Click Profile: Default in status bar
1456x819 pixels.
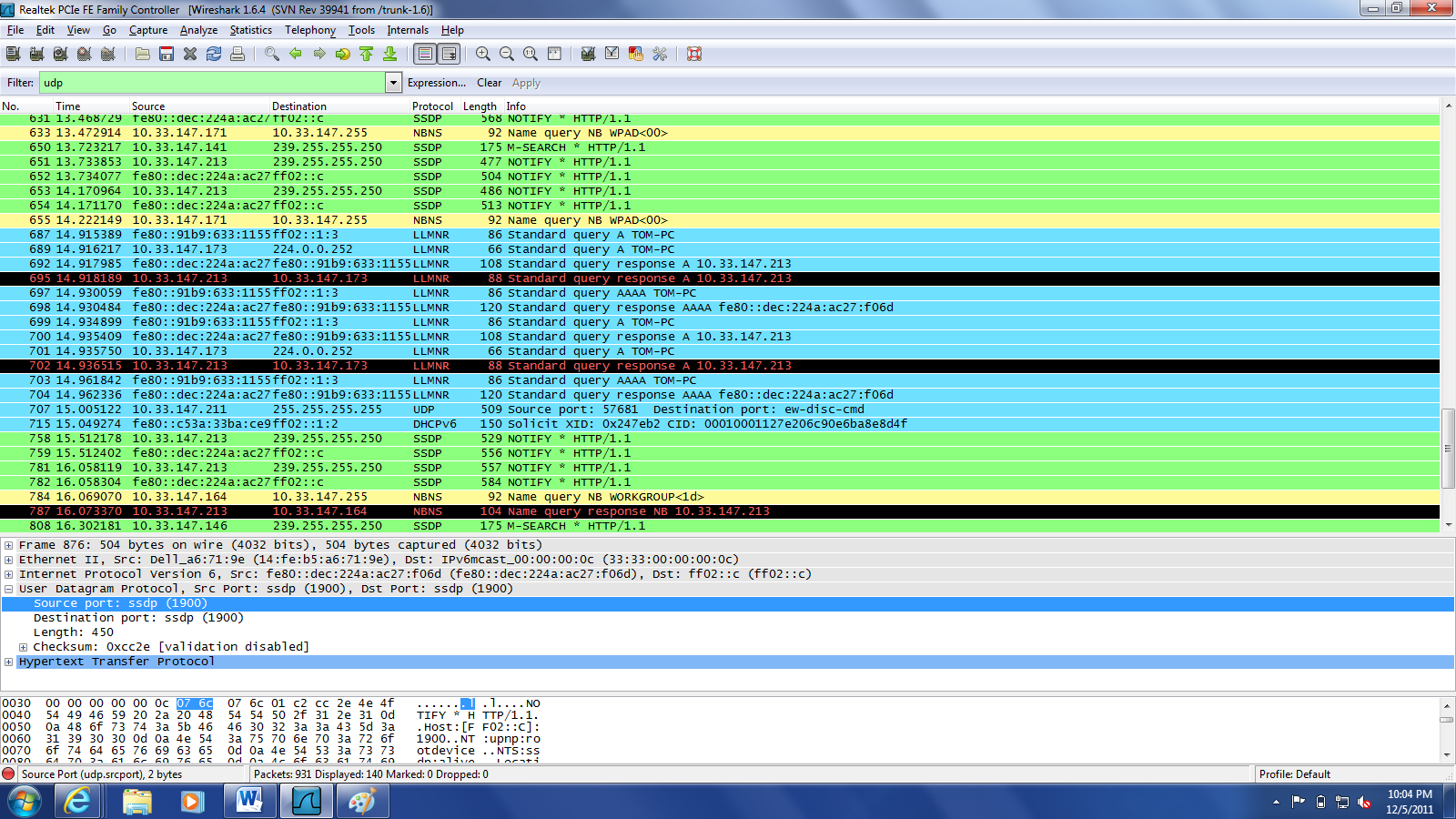pos(1294,774)
